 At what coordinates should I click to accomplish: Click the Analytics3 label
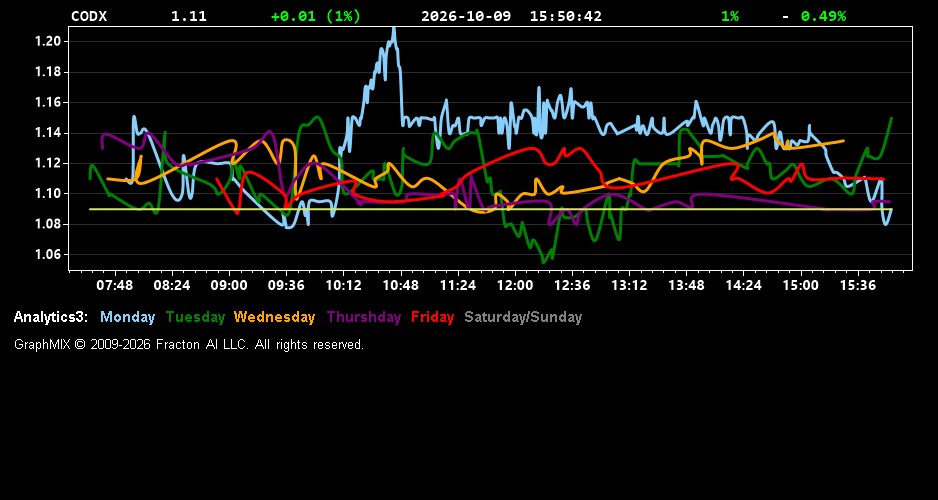click(51, 317)
